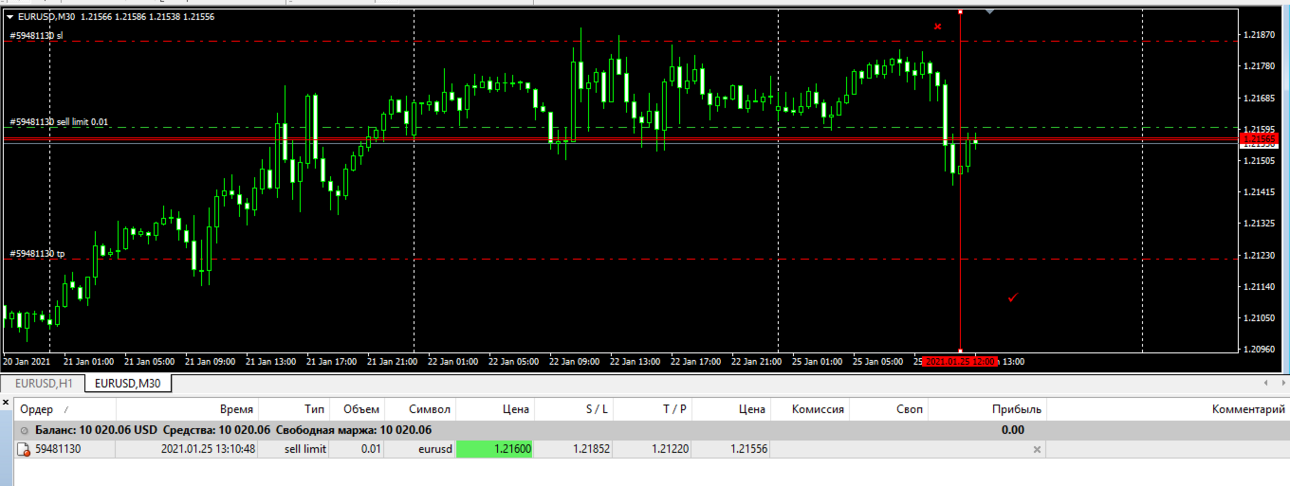Click the take profit value 1.21220
The height and width of the screenshot is (486, 1290).
tap(671, 450)
